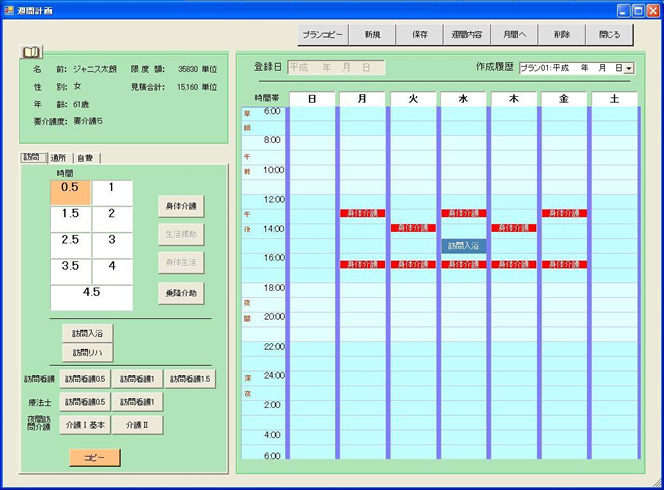This screenshot has width=664, height=490.
Task: Choose the 乗降介助 service button
Action: click(179, 292)
